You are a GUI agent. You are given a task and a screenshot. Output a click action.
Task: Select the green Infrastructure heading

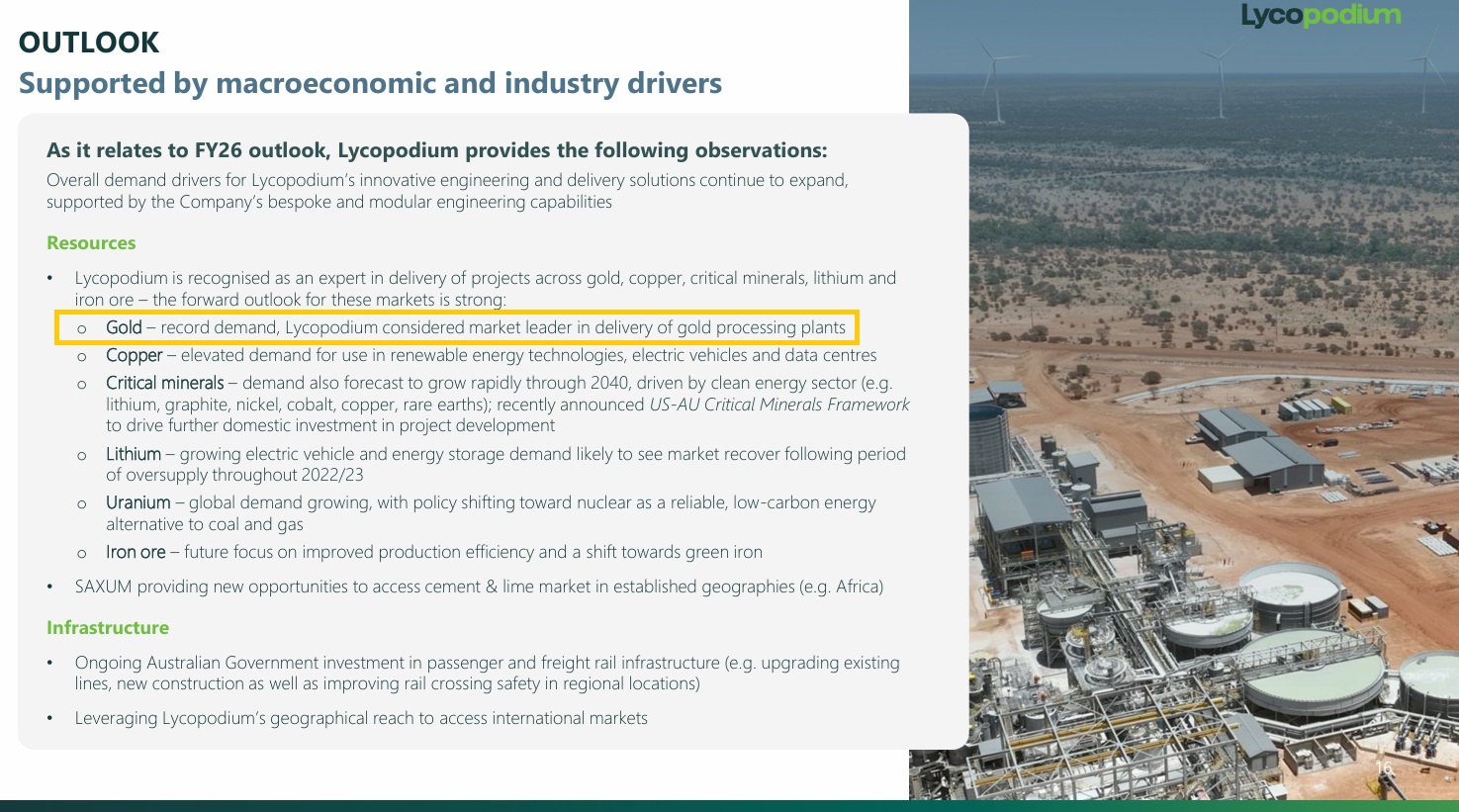point(108,628)
